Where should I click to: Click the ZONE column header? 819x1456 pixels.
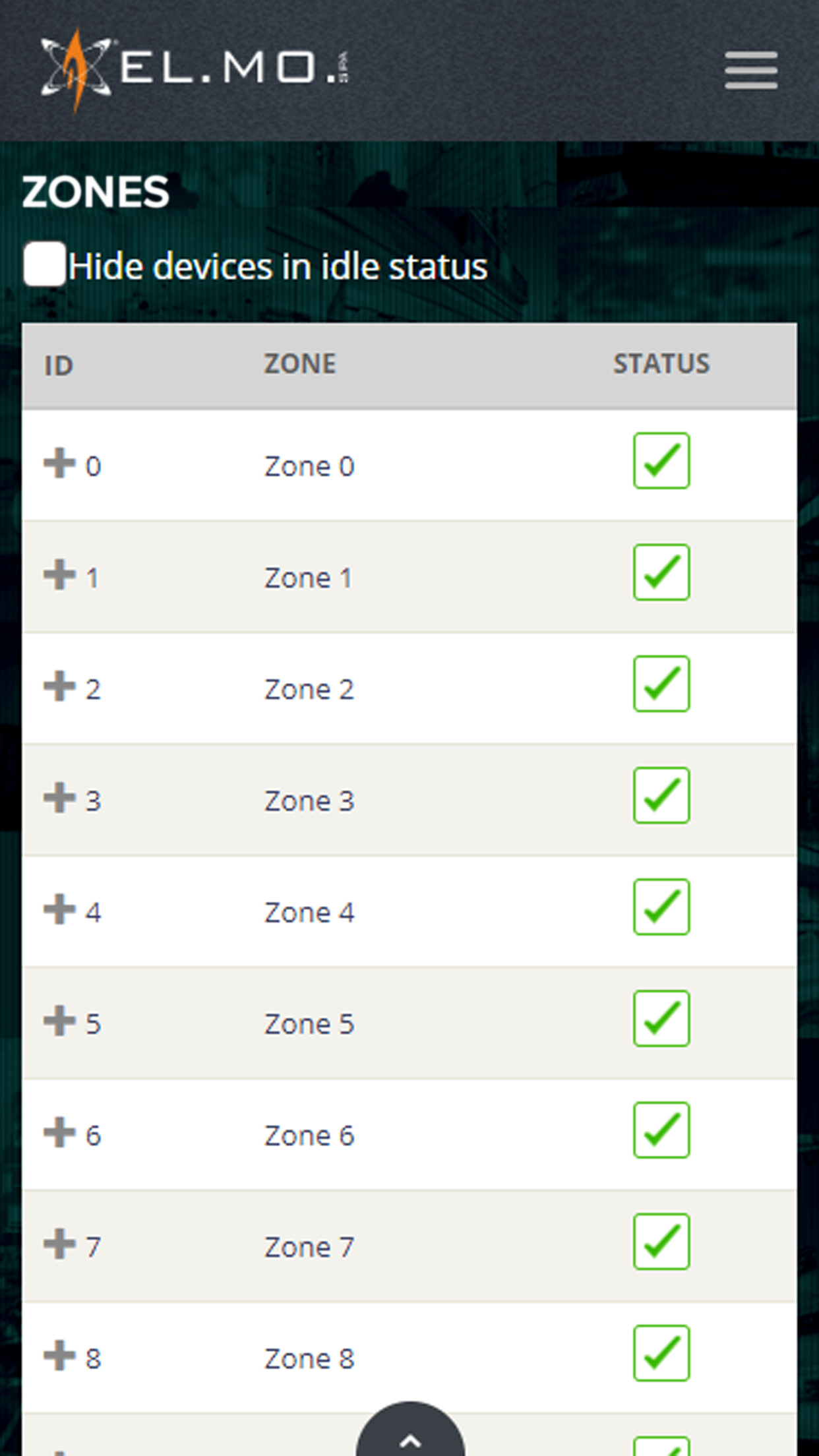point(300,363)
